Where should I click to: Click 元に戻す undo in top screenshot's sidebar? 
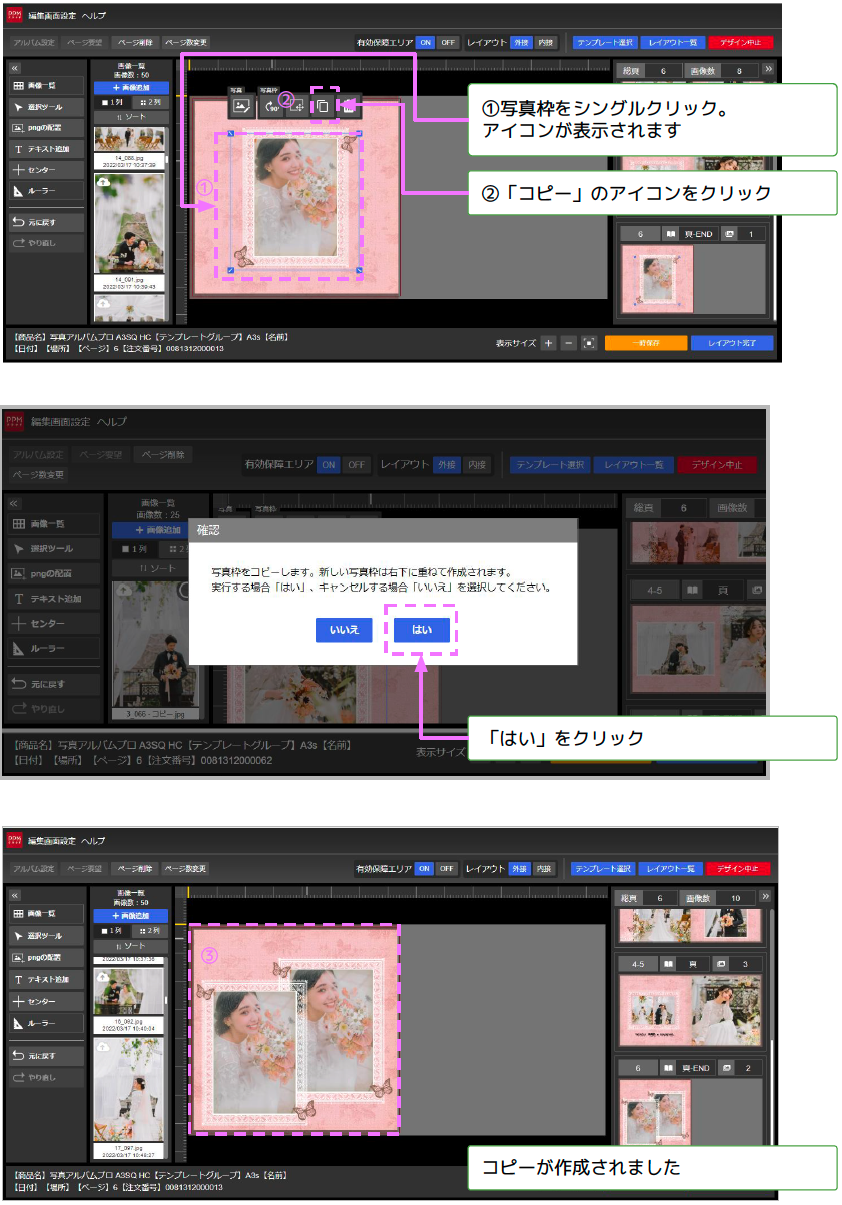46,221
